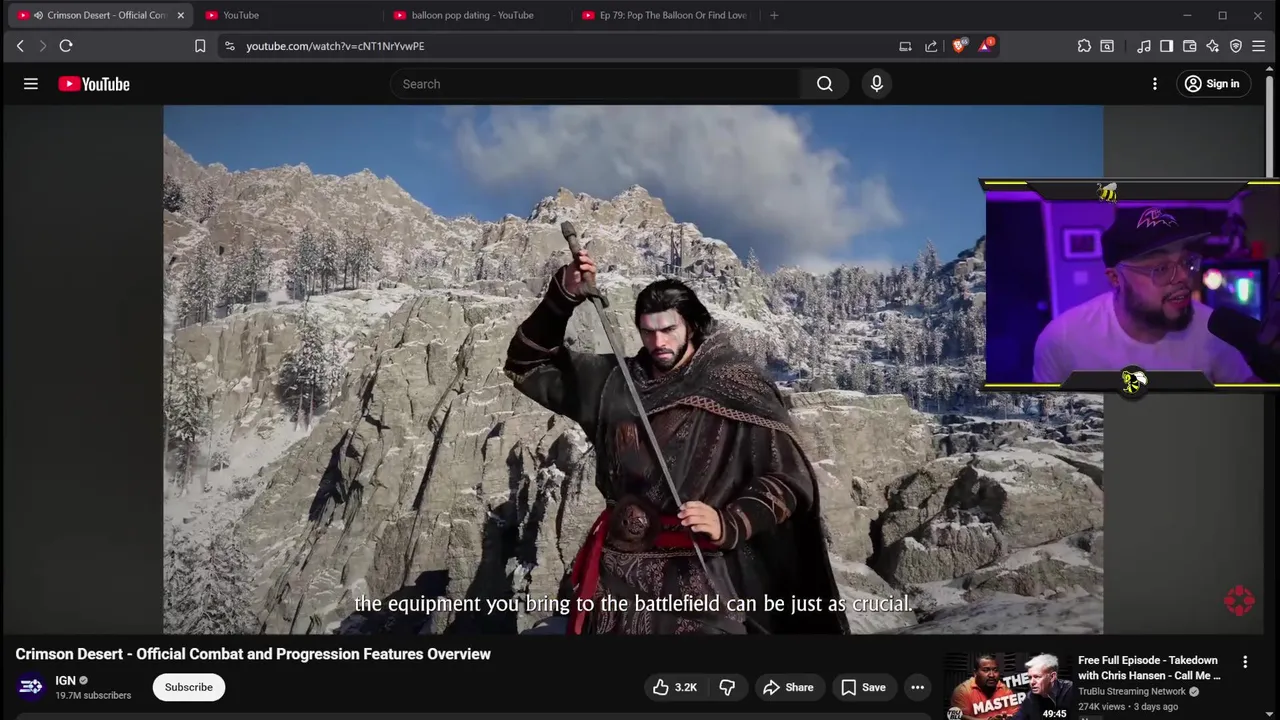Open the IGN channel name link
Image resolution: width=1280 pixels, height=720 pixels.
point(66,680)
